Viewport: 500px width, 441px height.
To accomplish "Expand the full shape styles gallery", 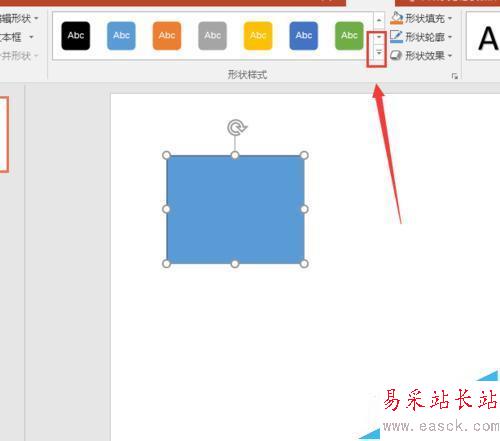I will (379, 53).
